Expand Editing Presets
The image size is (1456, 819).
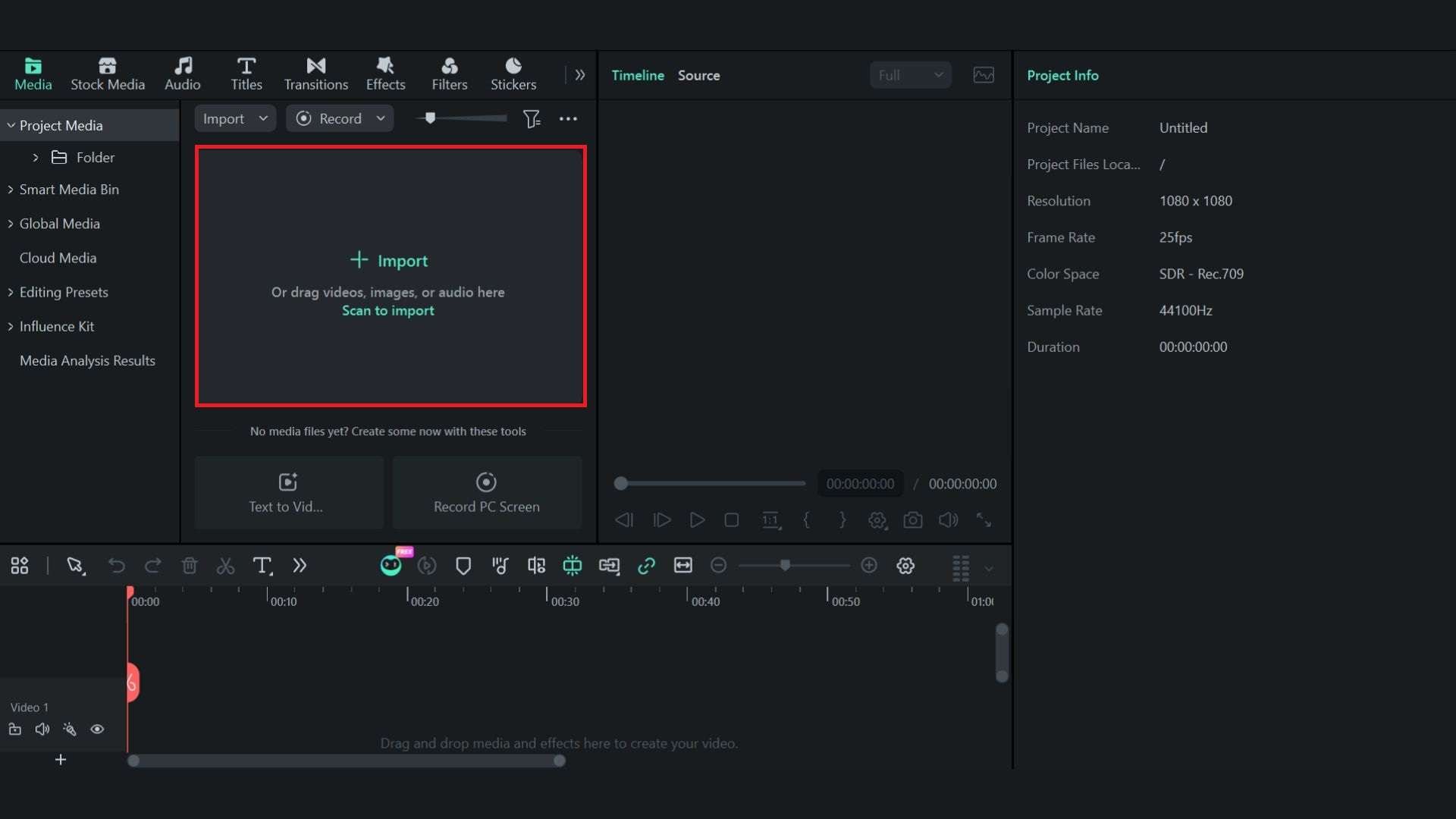click(x=11, y=292)
